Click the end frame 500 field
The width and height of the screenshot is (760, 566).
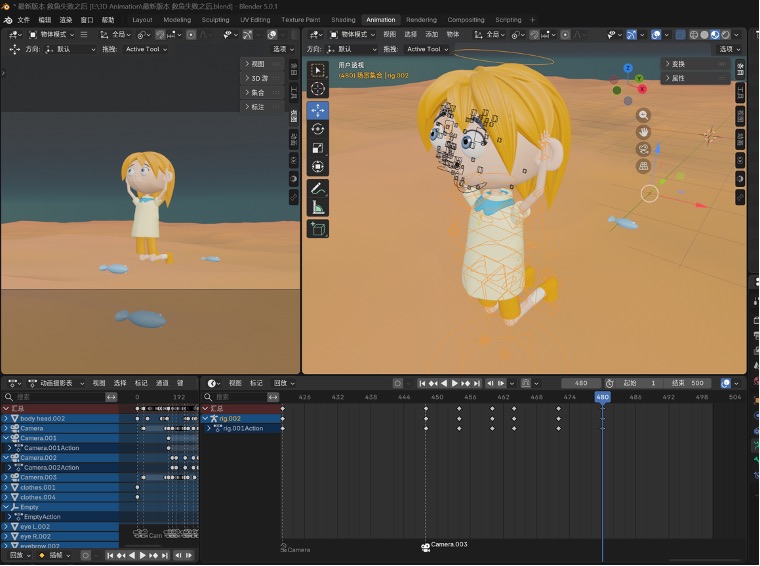pos(690,383)
